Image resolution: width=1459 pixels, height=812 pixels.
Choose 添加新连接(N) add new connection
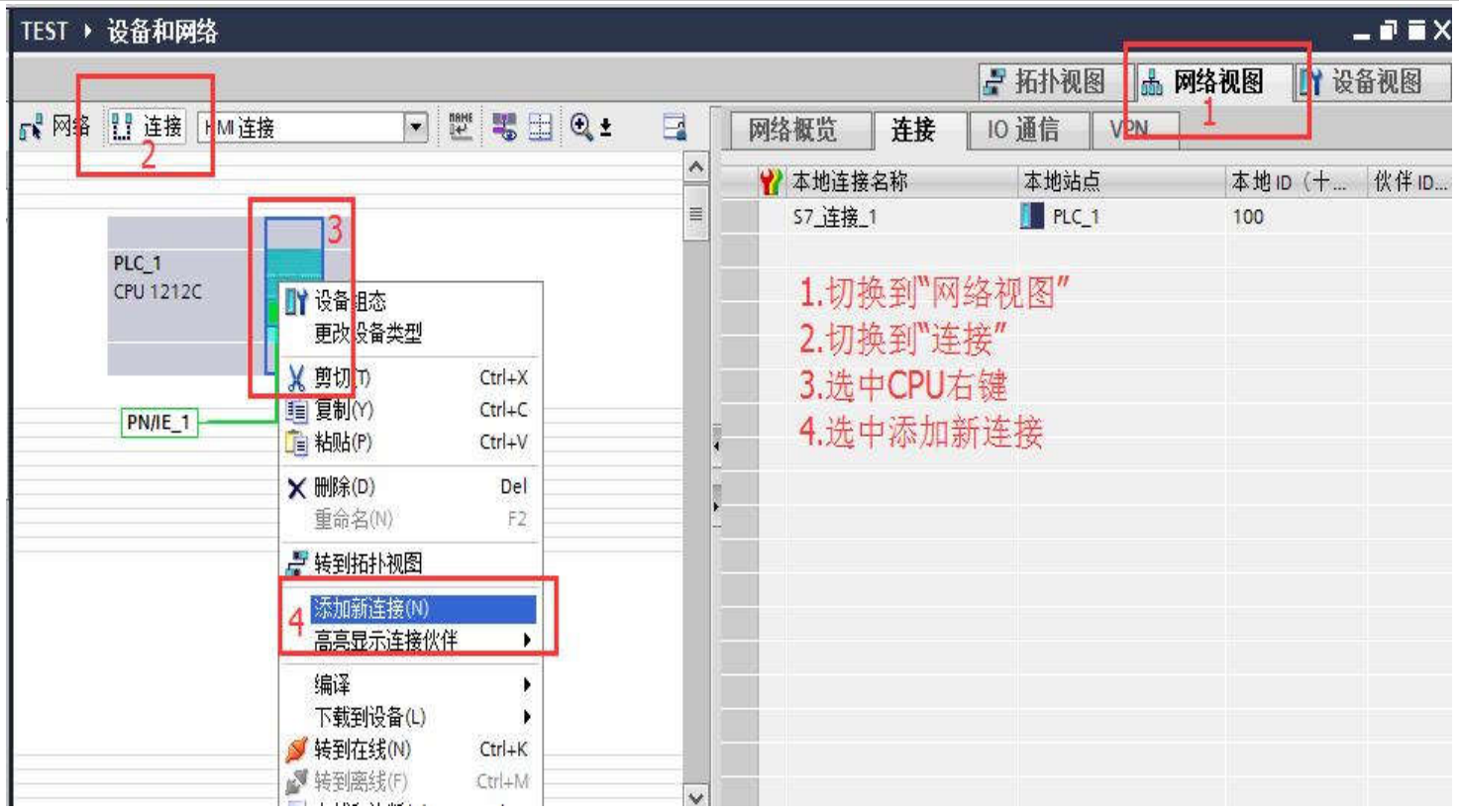(424, 608)
